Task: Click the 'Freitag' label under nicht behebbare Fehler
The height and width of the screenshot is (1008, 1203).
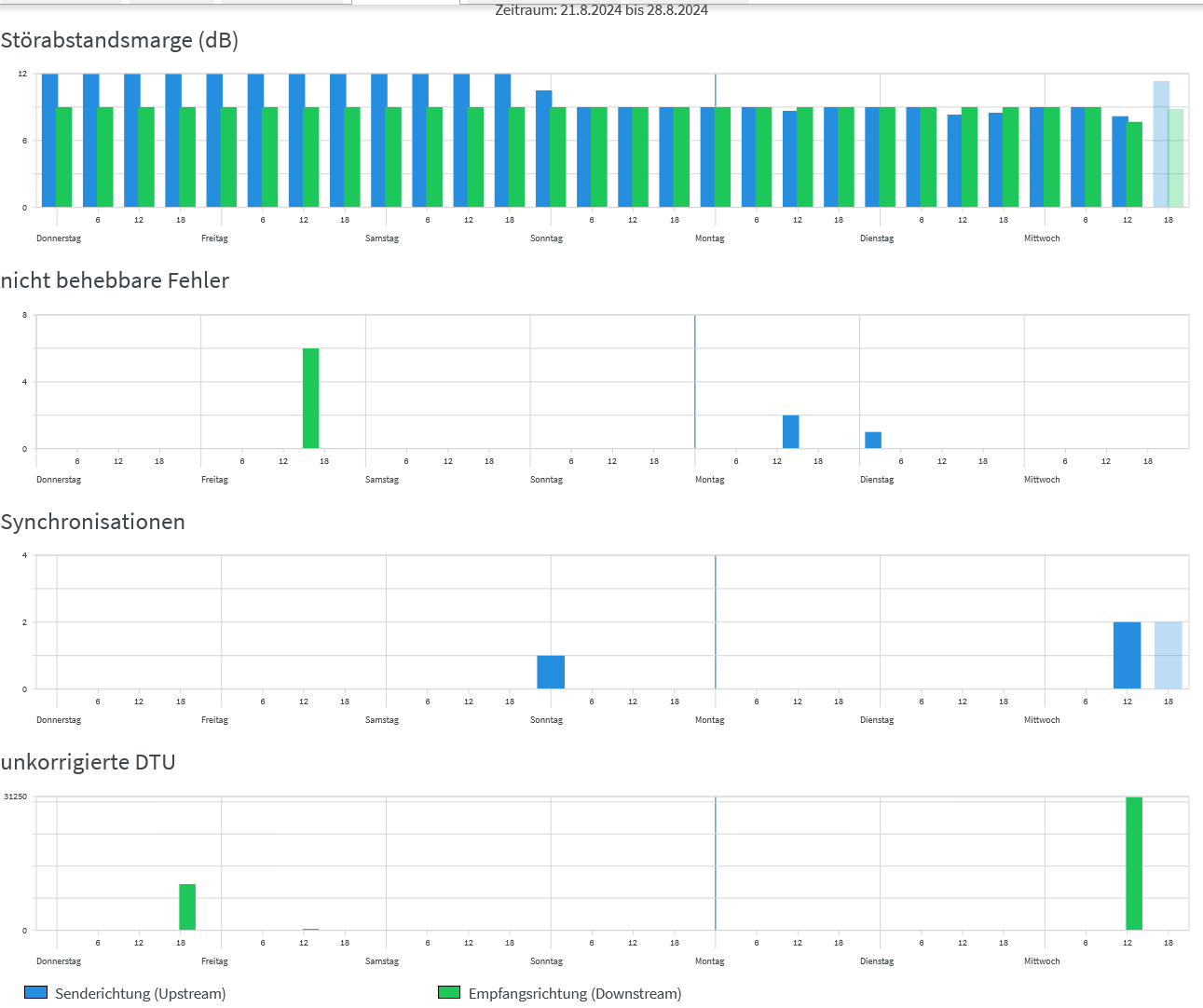Action: click(x=214, y=480)
